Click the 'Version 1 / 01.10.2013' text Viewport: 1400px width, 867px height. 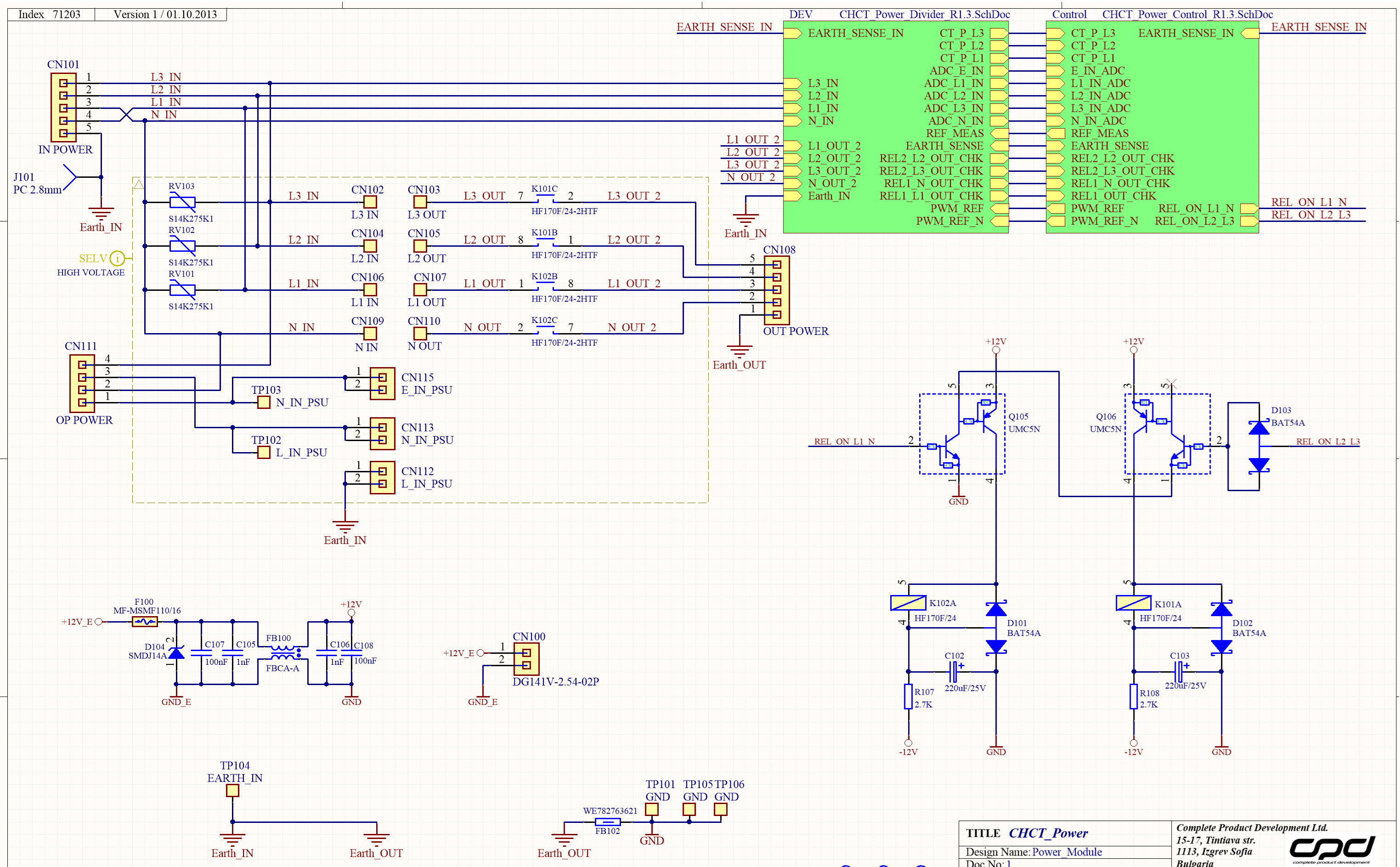coord(165,14)
